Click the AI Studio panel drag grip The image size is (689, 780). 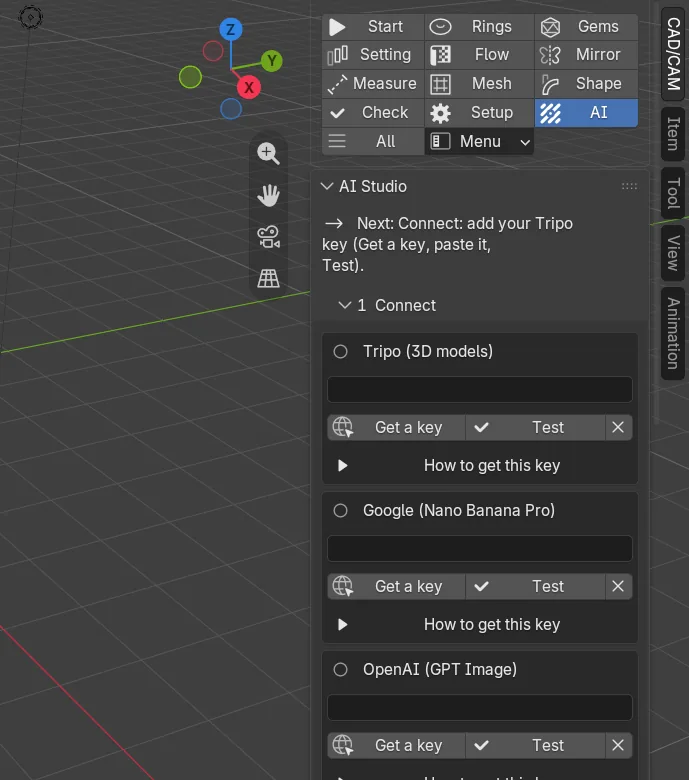(629, 187)
